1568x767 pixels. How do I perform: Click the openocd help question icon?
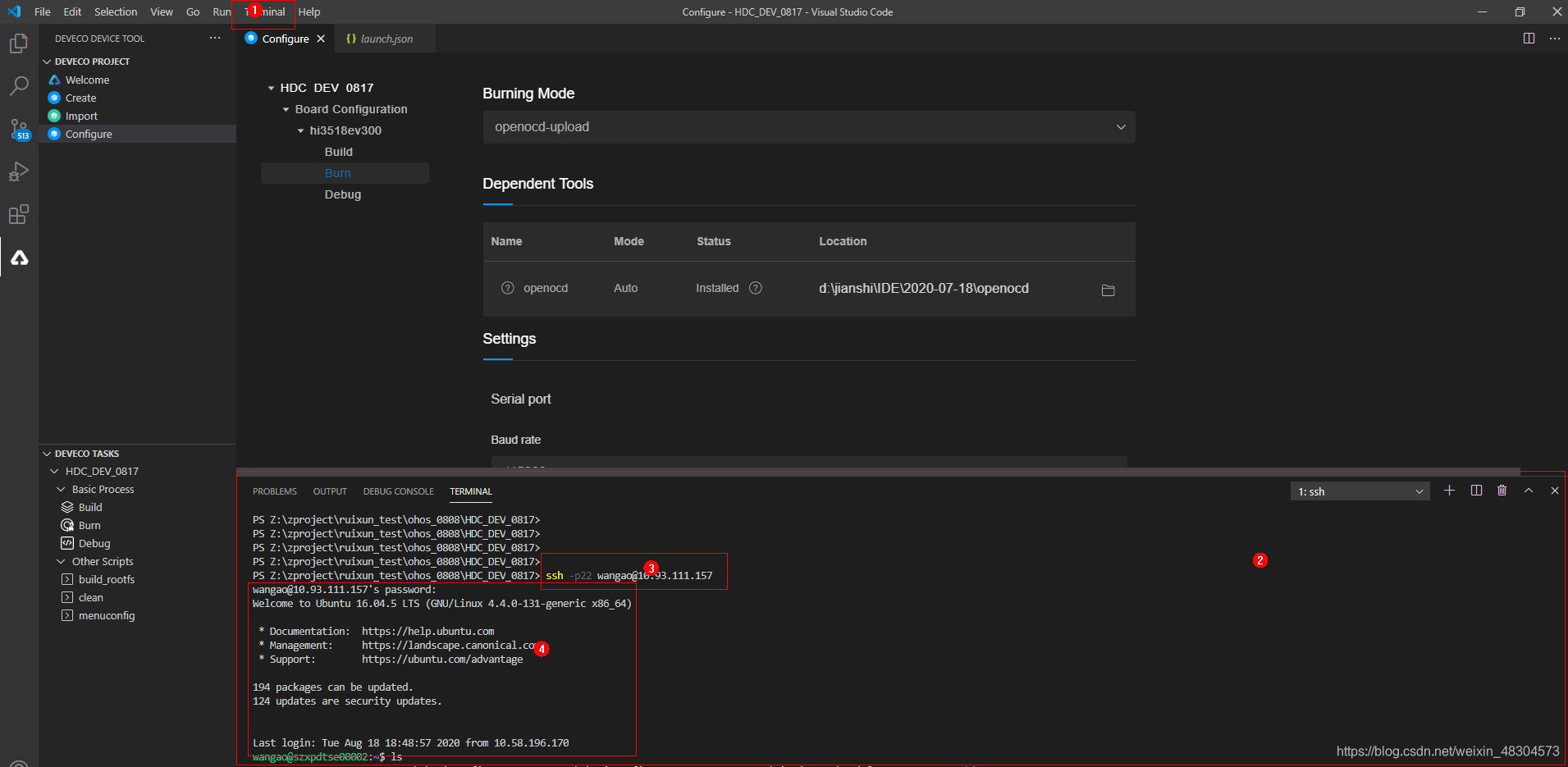coord(507,288)
